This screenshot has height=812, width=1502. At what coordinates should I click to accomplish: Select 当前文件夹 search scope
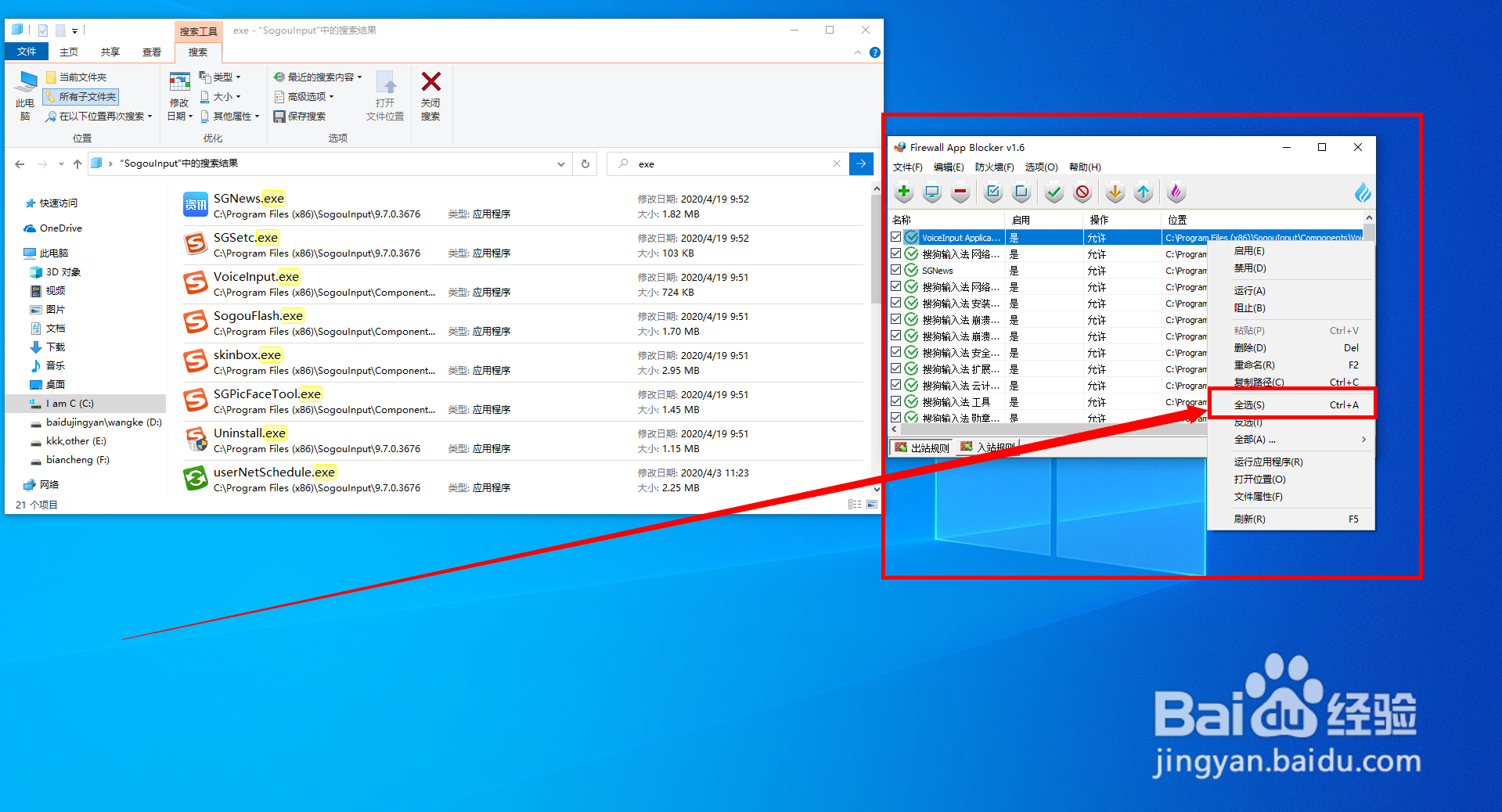click(x=77, y=77)
